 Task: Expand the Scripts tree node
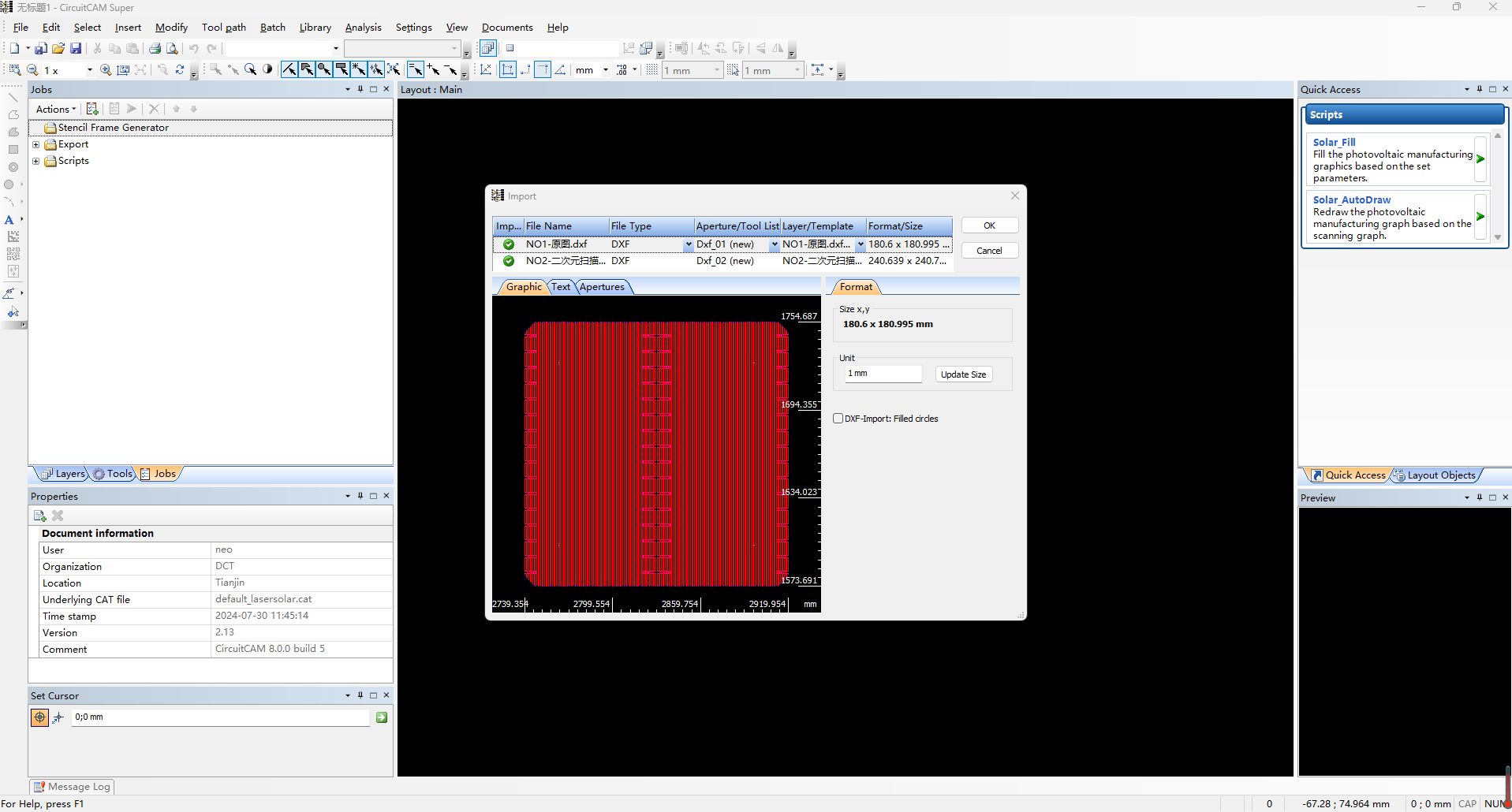point(35,161)
